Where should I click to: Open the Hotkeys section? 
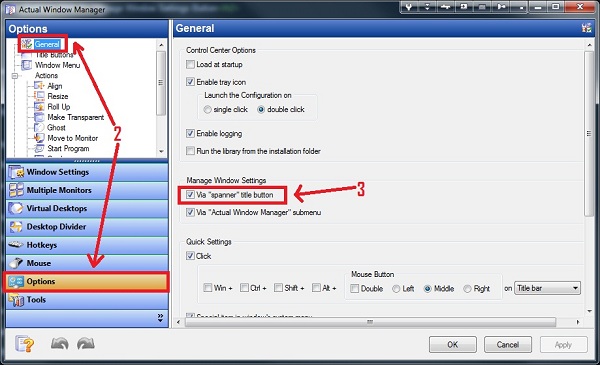pyautogui.click(x=87, y=244)
